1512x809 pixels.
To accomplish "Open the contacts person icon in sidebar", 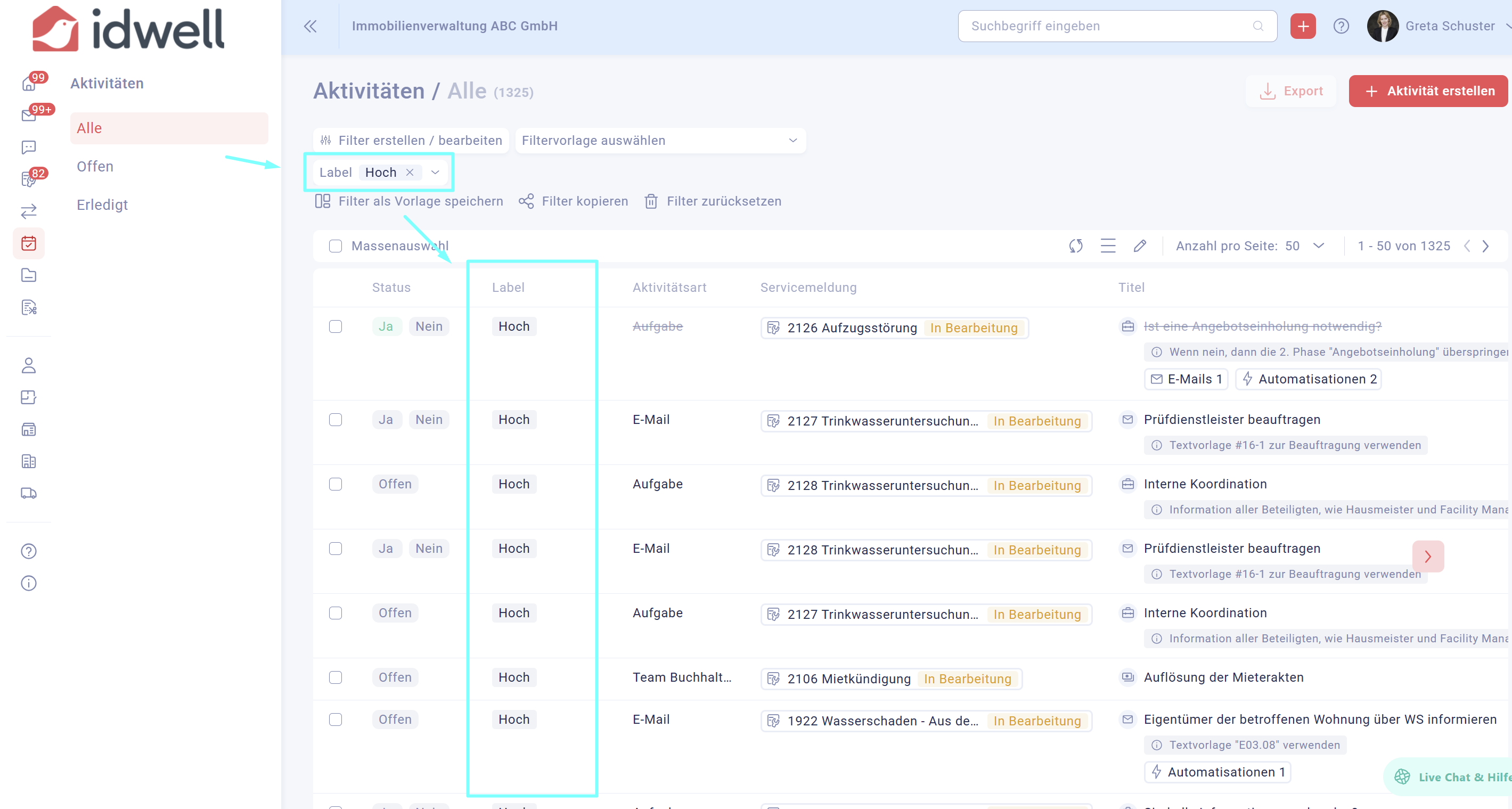I will tap(29, 365).
